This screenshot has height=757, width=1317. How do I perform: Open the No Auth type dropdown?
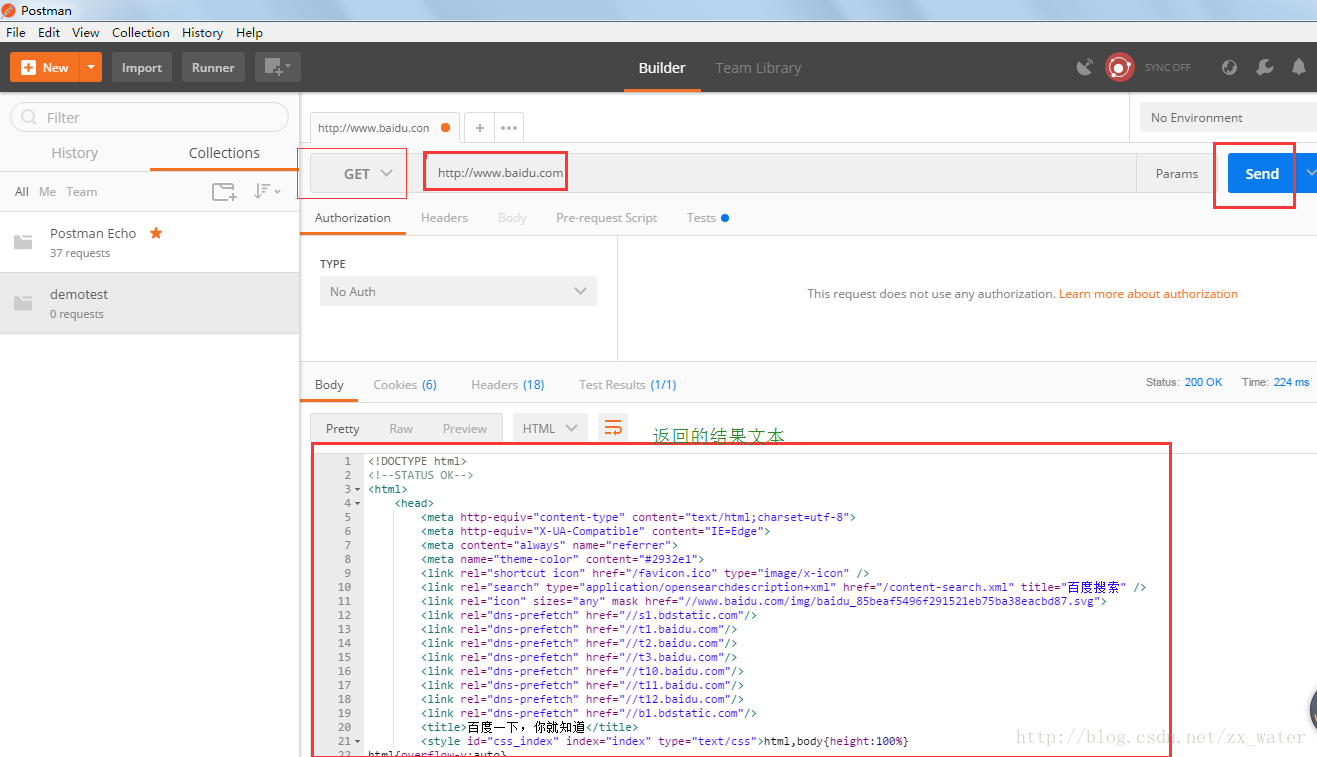coord(458,291)
